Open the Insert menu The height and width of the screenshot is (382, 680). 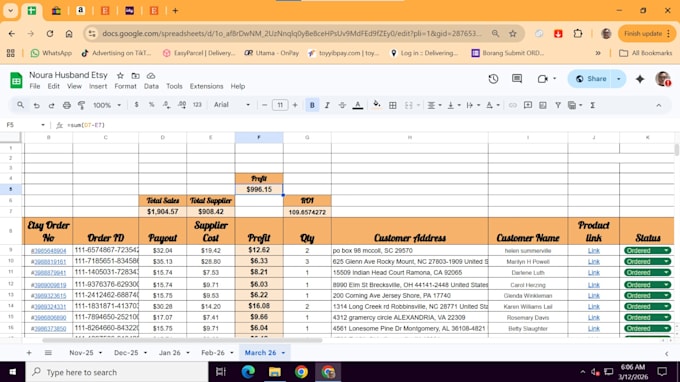98,86
